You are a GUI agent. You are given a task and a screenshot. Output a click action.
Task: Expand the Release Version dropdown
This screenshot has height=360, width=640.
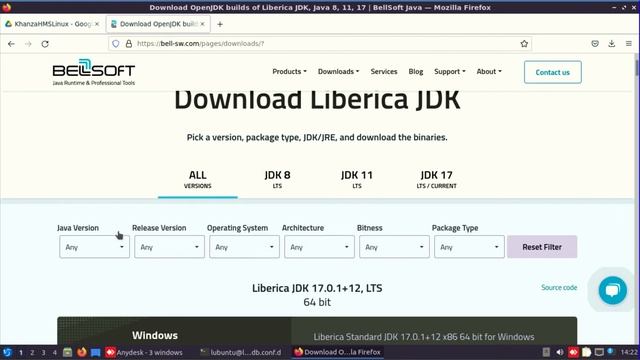tap(169, 247)
